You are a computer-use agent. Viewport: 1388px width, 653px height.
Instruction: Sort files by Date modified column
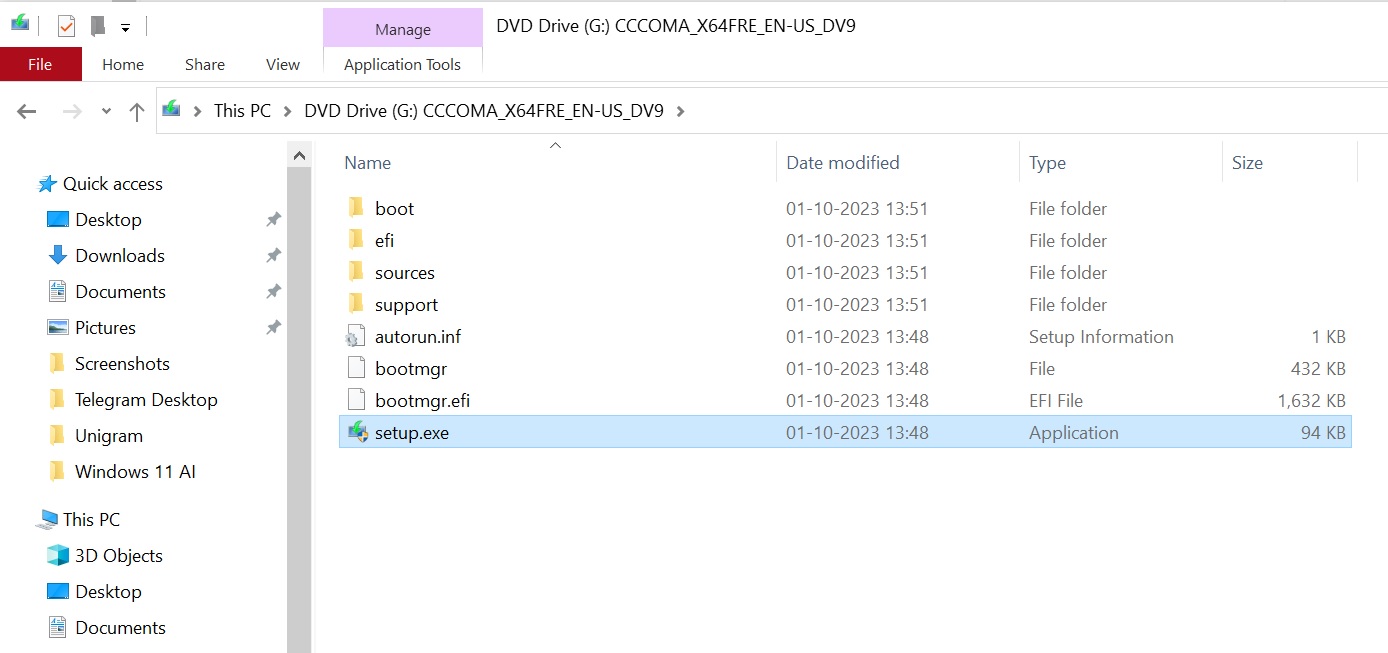pyautogui.click(x=843, y=162)
